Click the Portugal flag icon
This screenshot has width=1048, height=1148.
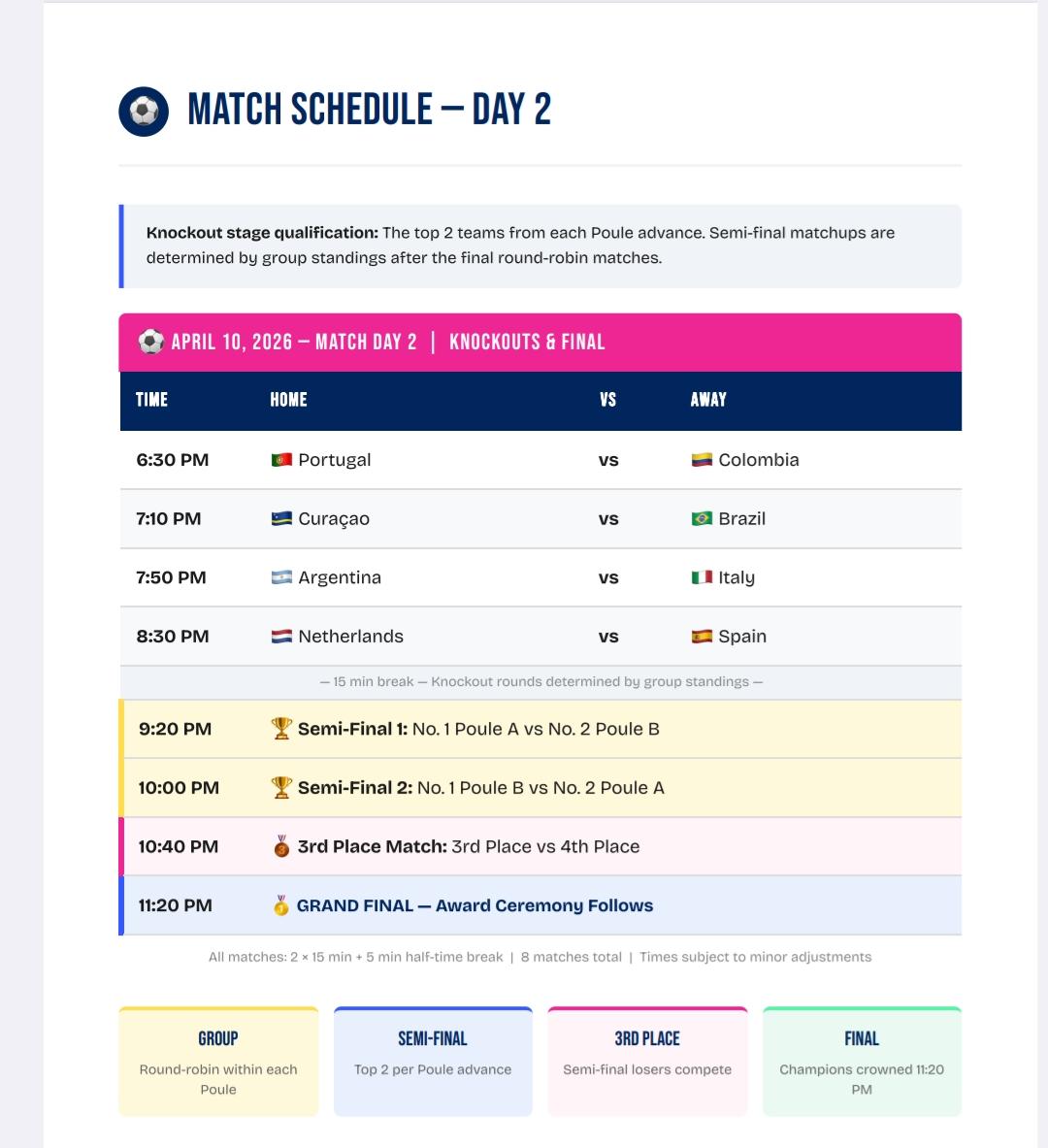pos(281,460)
